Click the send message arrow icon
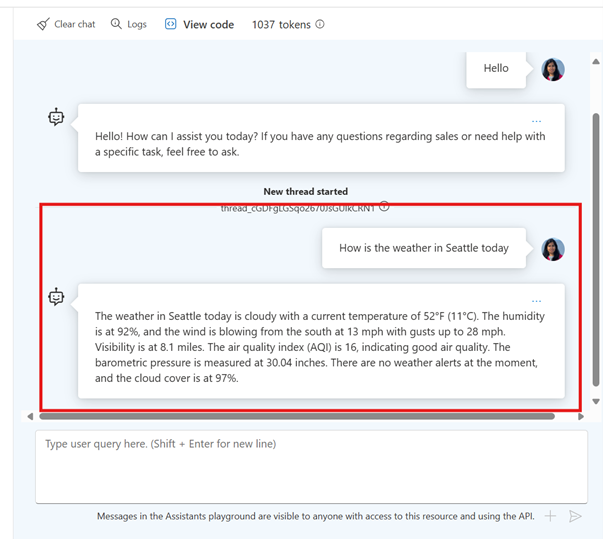The image size is (603, 539). 575,516
